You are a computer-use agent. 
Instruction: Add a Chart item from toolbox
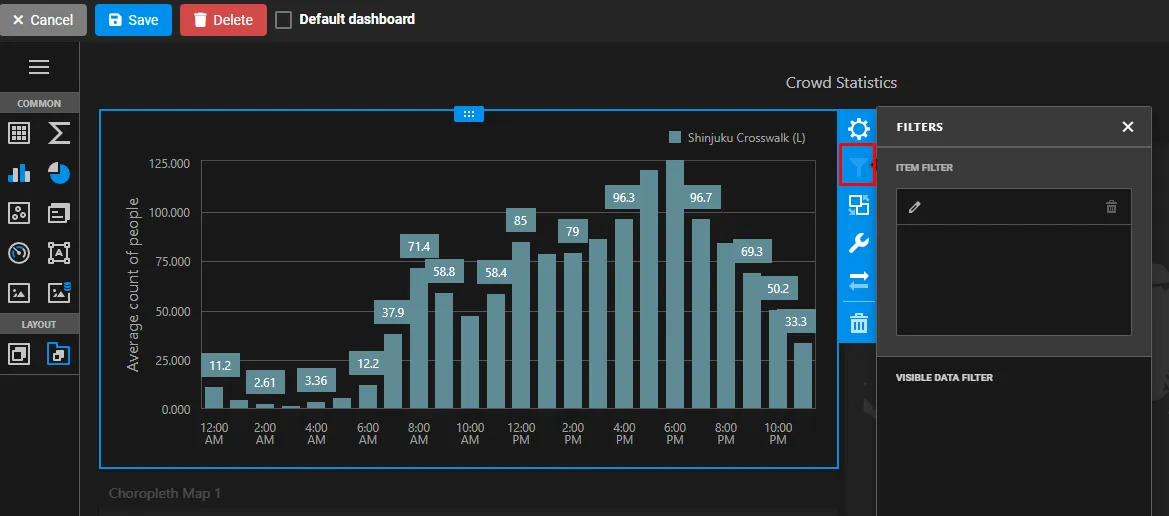19,173
